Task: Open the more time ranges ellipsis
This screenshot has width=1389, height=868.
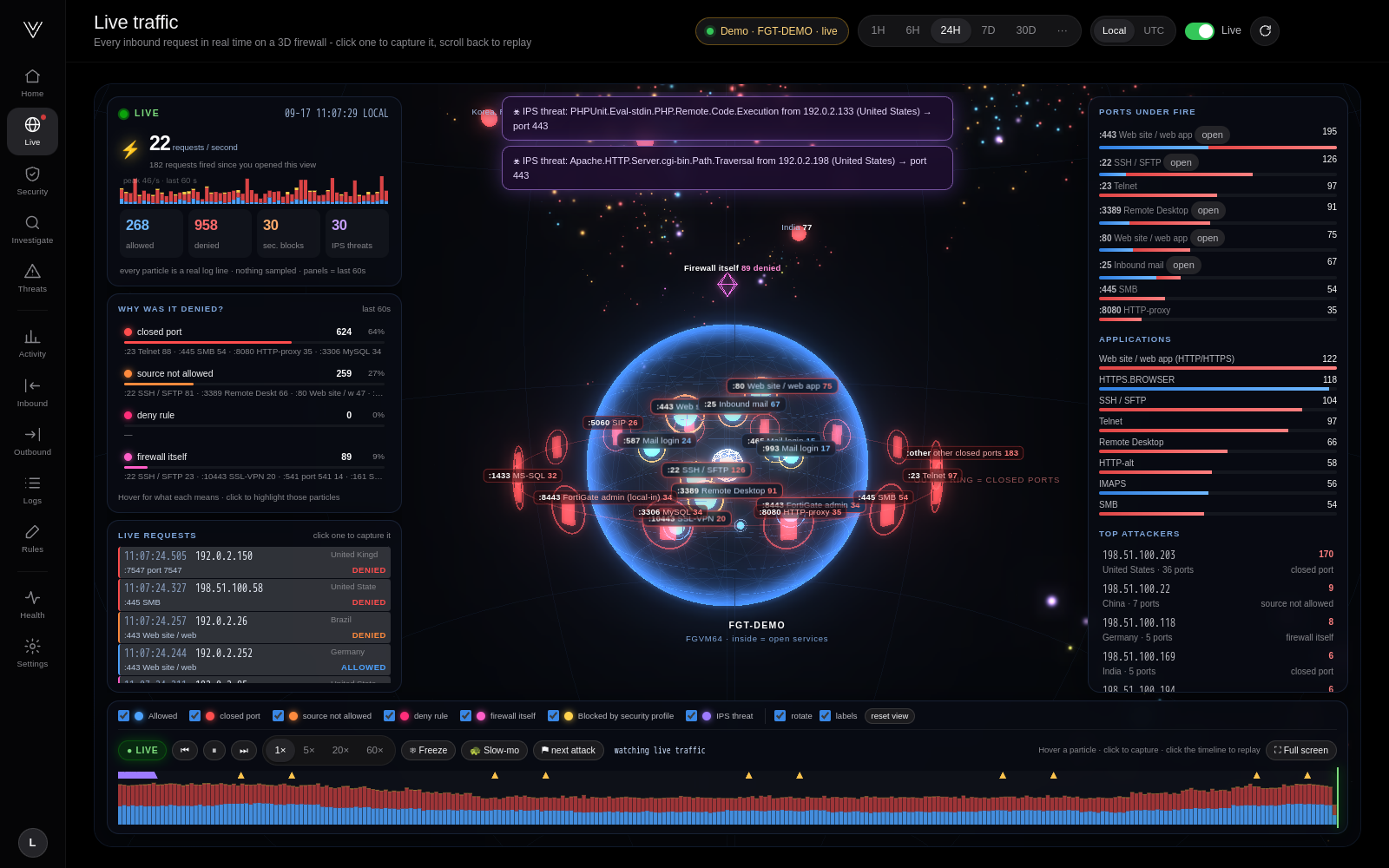Action: (x=1062, y=30)
